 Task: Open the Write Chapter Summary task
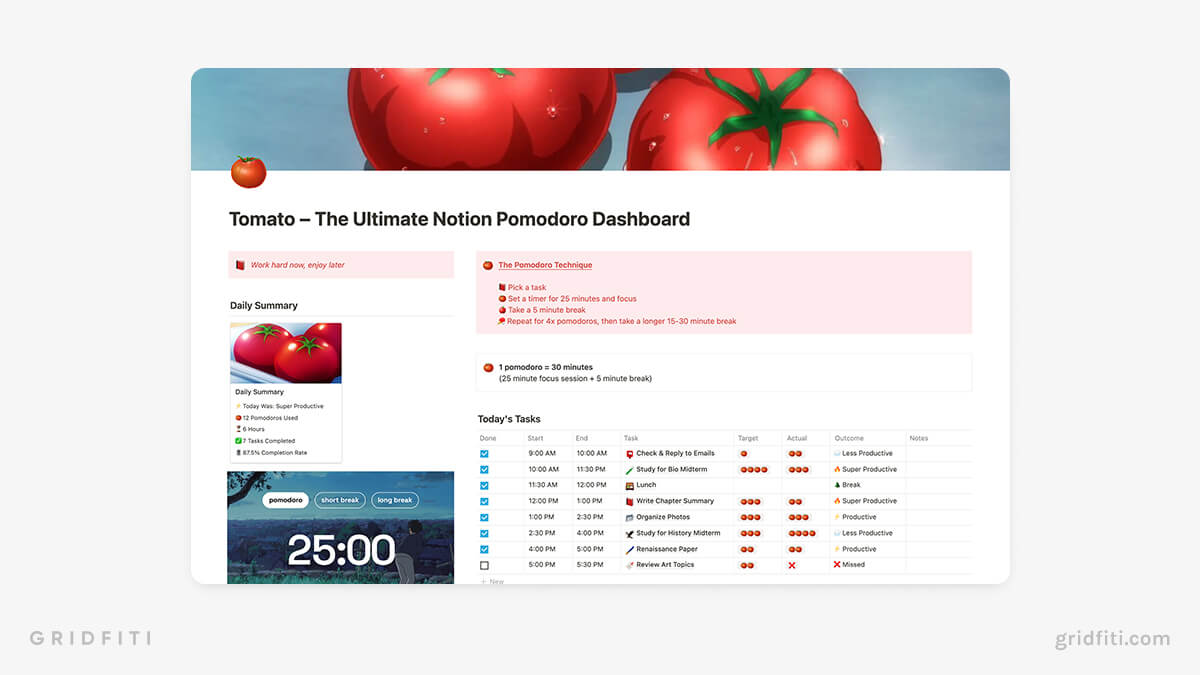[x=675, y=501]
